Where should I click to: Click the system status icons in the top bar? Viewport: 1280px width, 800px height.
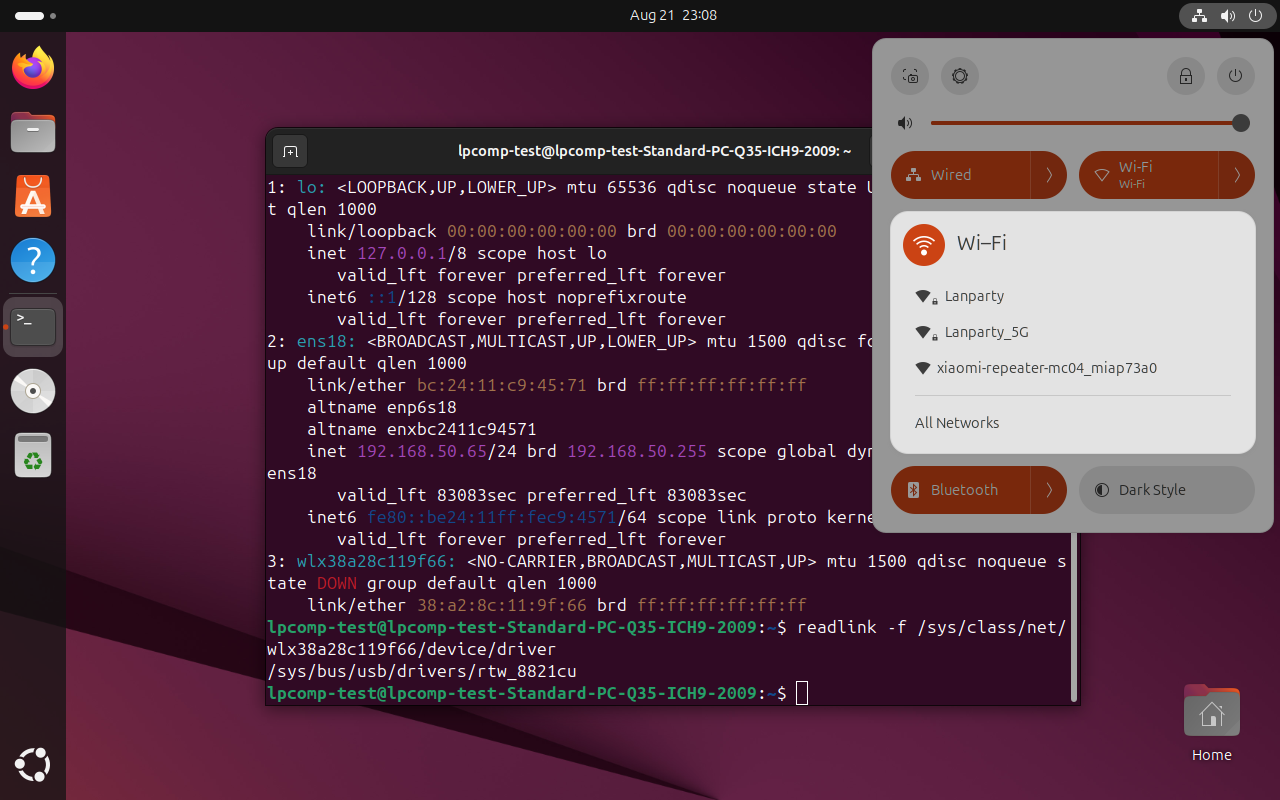tap(1226, 15)
